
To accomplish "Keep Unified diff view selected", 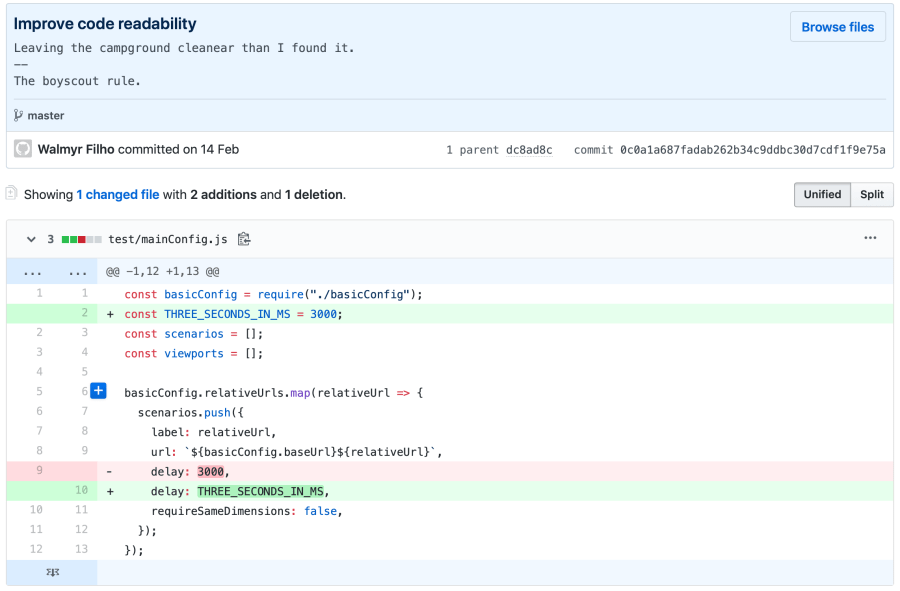I will (x=822, y=194).
